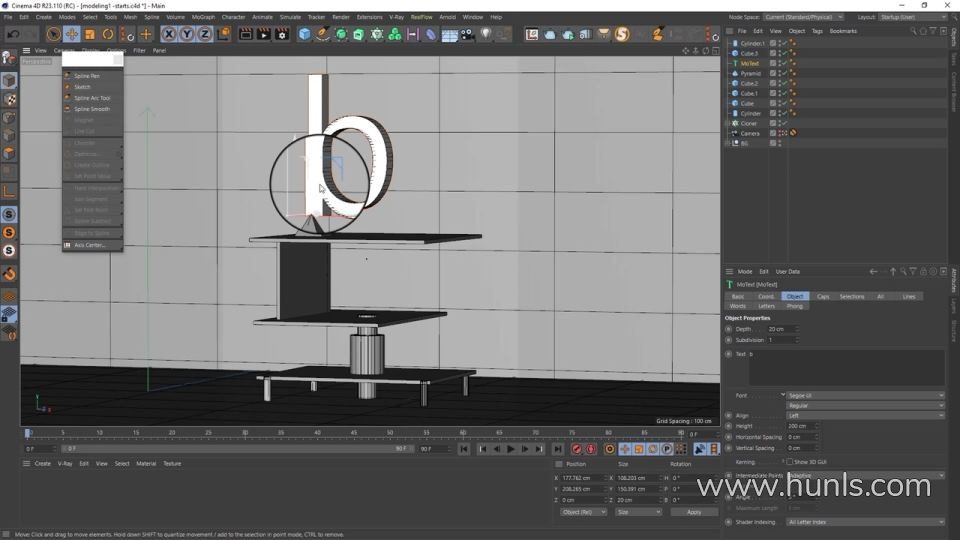
Task: Toggle layer checkbox for Pyramid object
Action: [x=773, y=73]
